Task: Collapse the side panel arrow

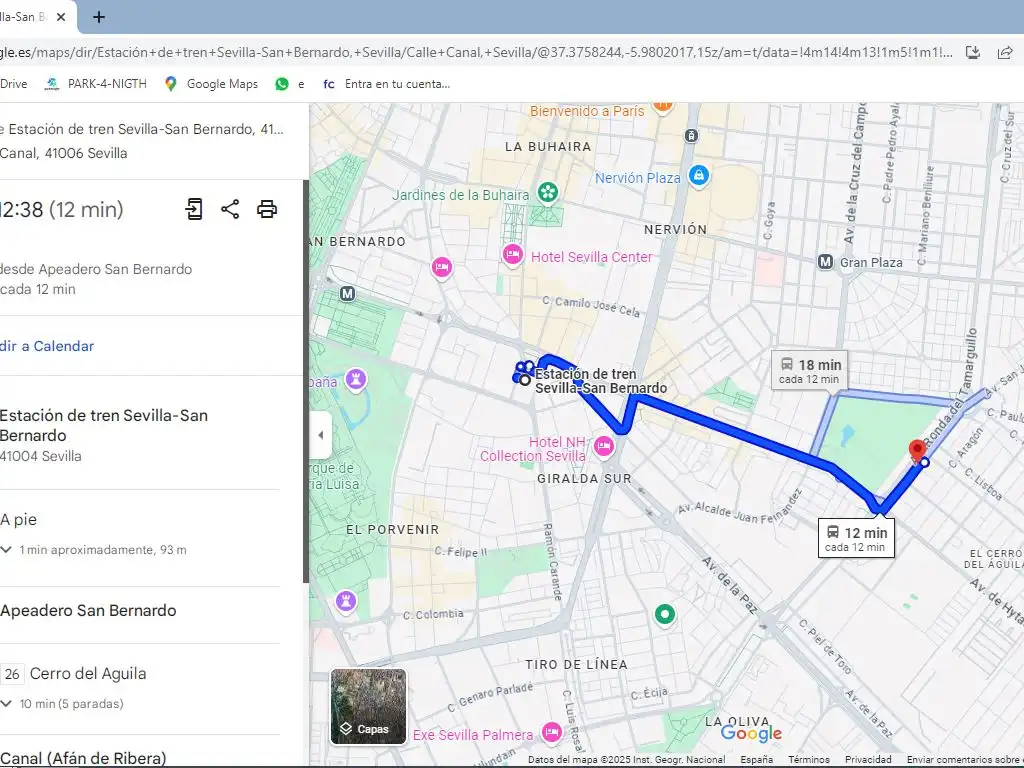Action: [321, 435]
